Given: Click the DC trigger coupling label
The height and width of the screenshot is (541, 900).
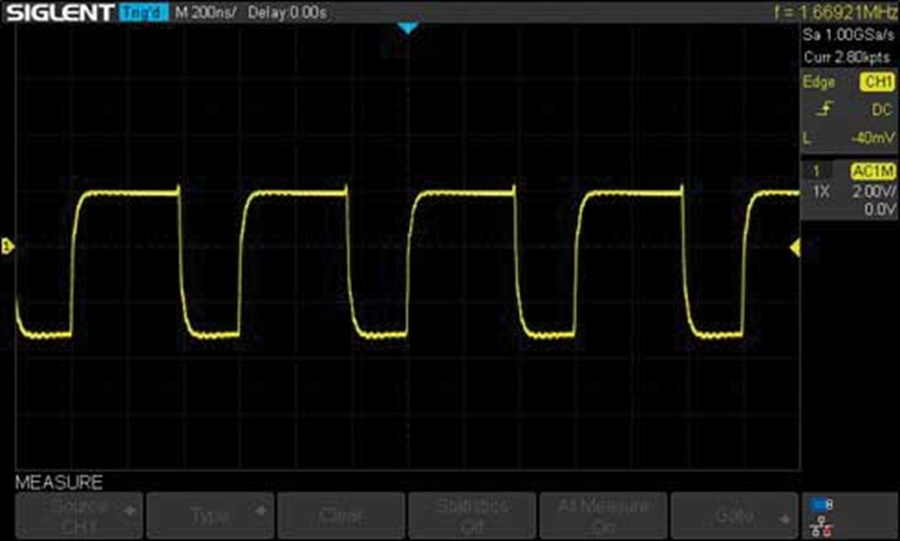Looking at the screenshot, I should (882, 110).
